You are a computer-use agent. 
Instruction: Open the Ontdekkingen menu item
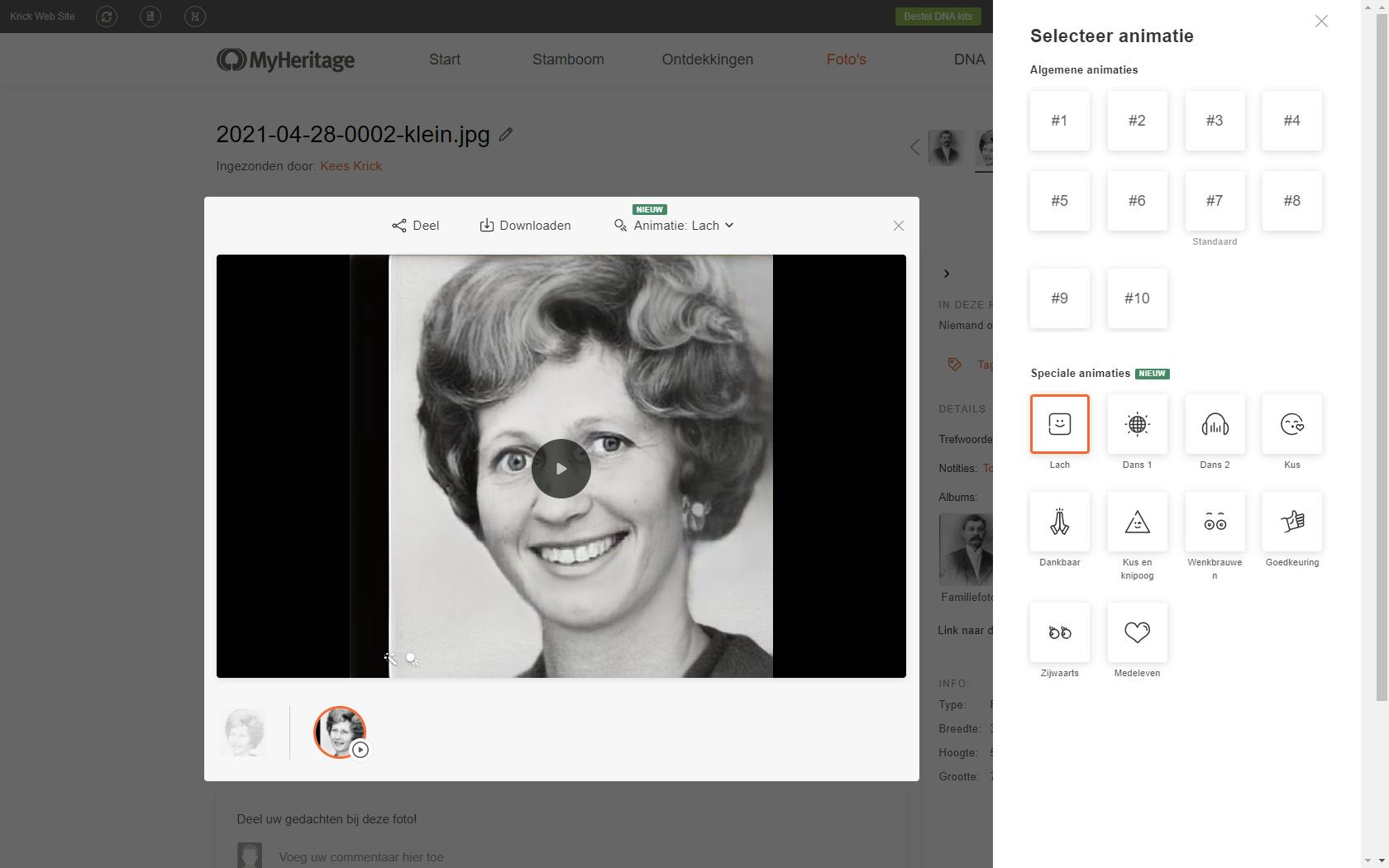coord(708,60)
